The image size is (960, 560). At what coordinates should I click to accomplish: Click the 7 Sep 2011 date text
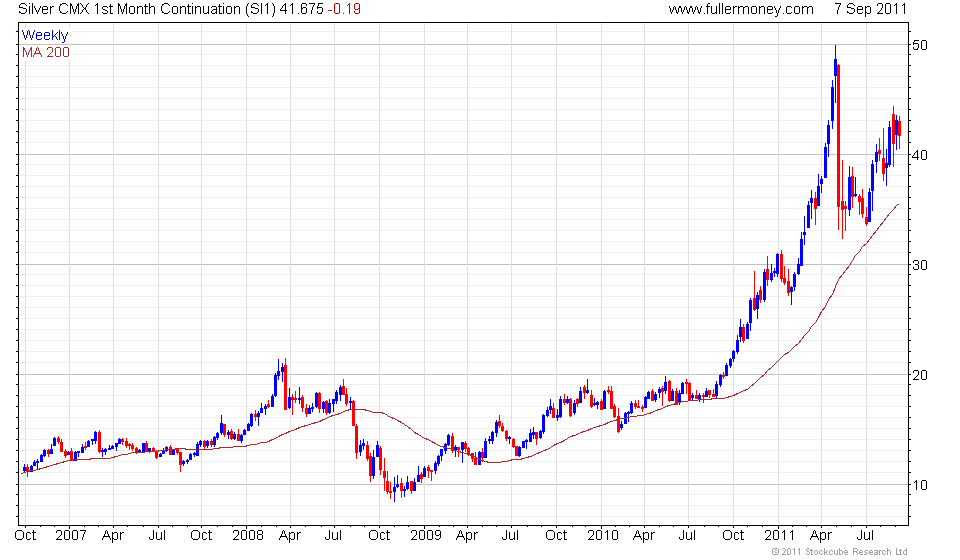click(870, 9)
